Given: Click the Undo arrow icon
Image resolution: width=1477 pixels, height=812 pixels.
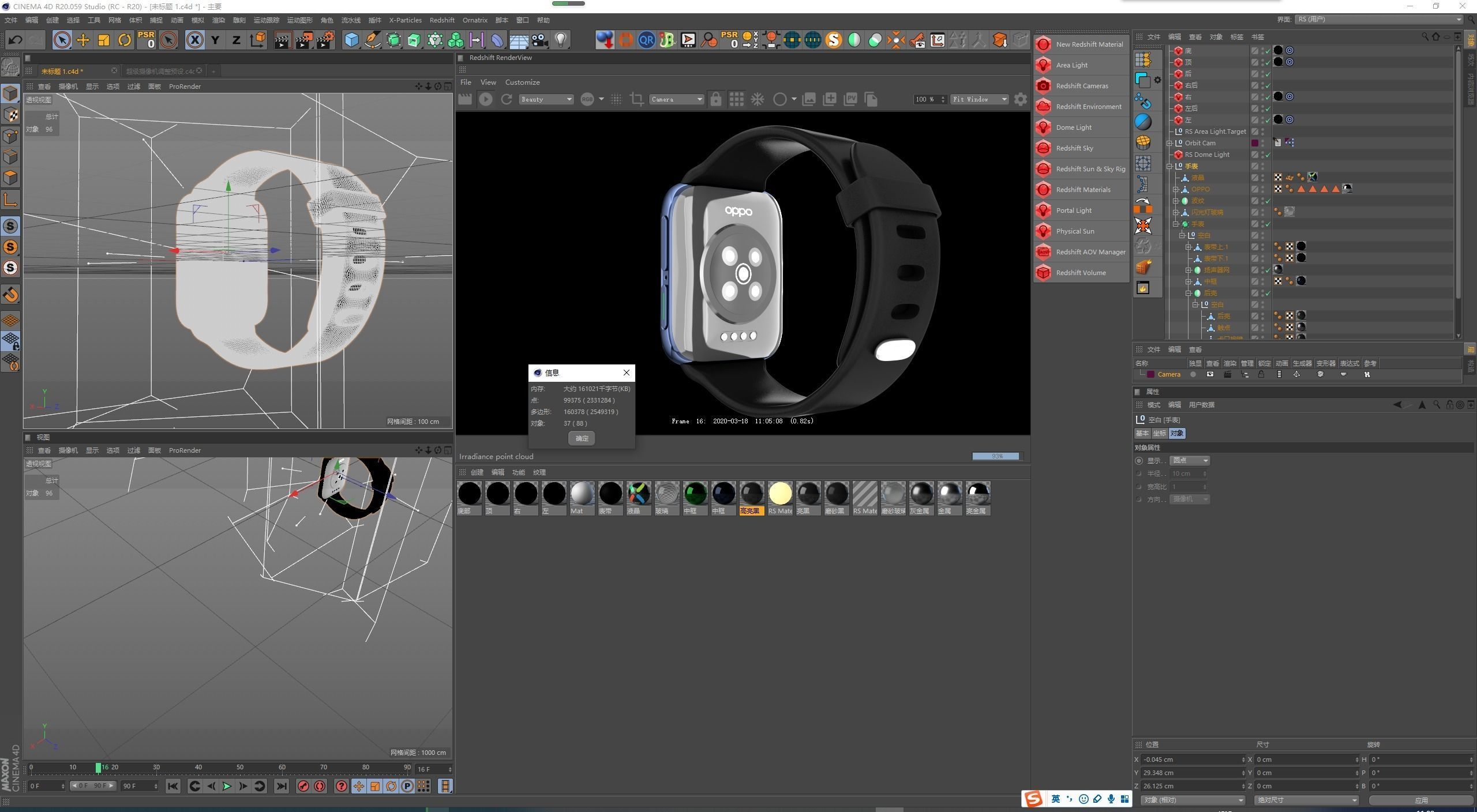Looking at the screenshot, I should [x=16, y=40].
